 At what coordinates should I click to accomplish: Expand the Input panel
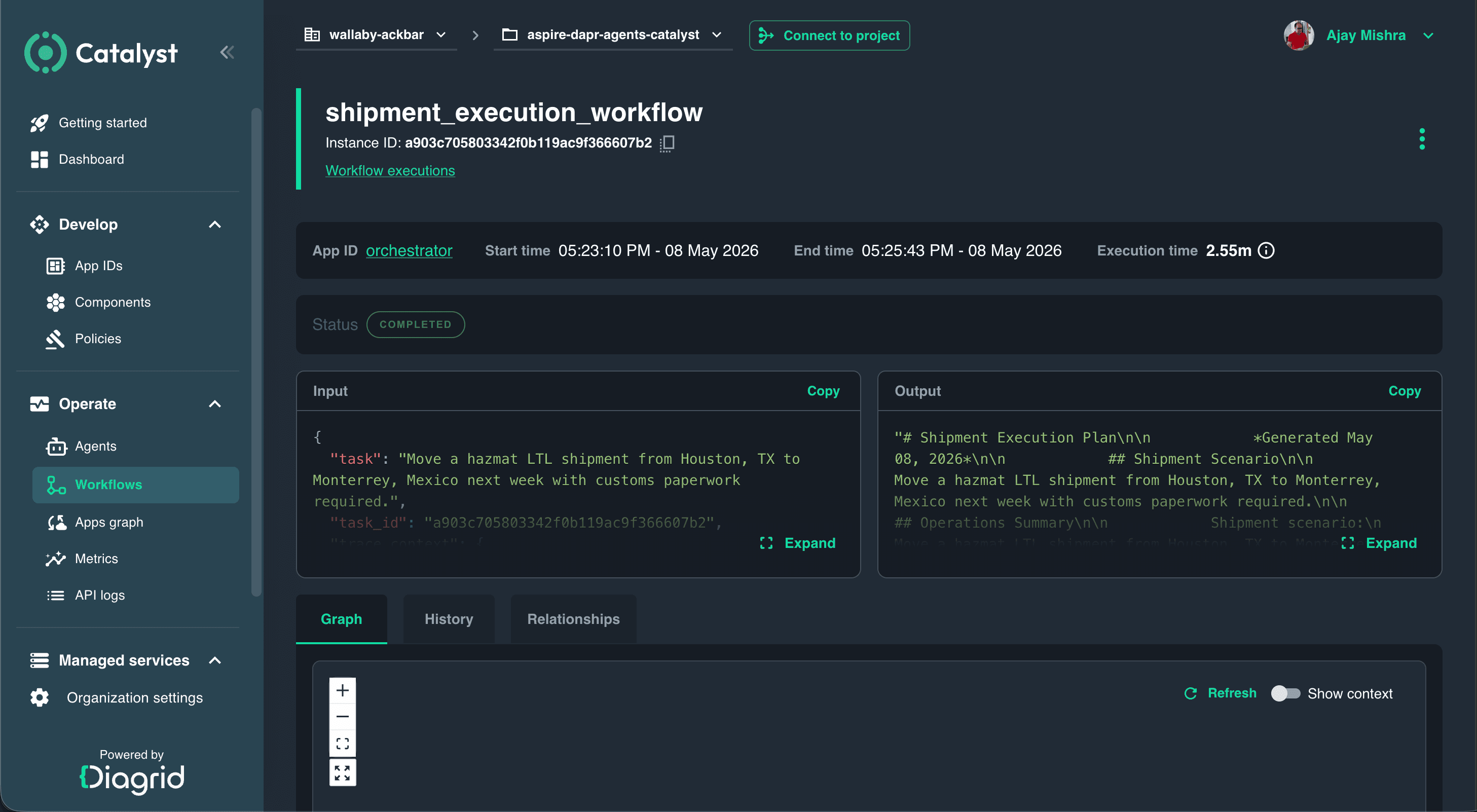click(798, 543)
